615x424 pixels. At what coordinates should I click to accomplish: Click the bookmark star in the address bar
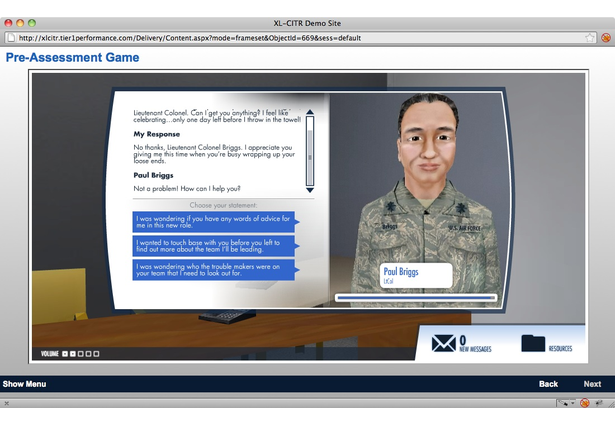pyautogui.click(x=590, y=38)
